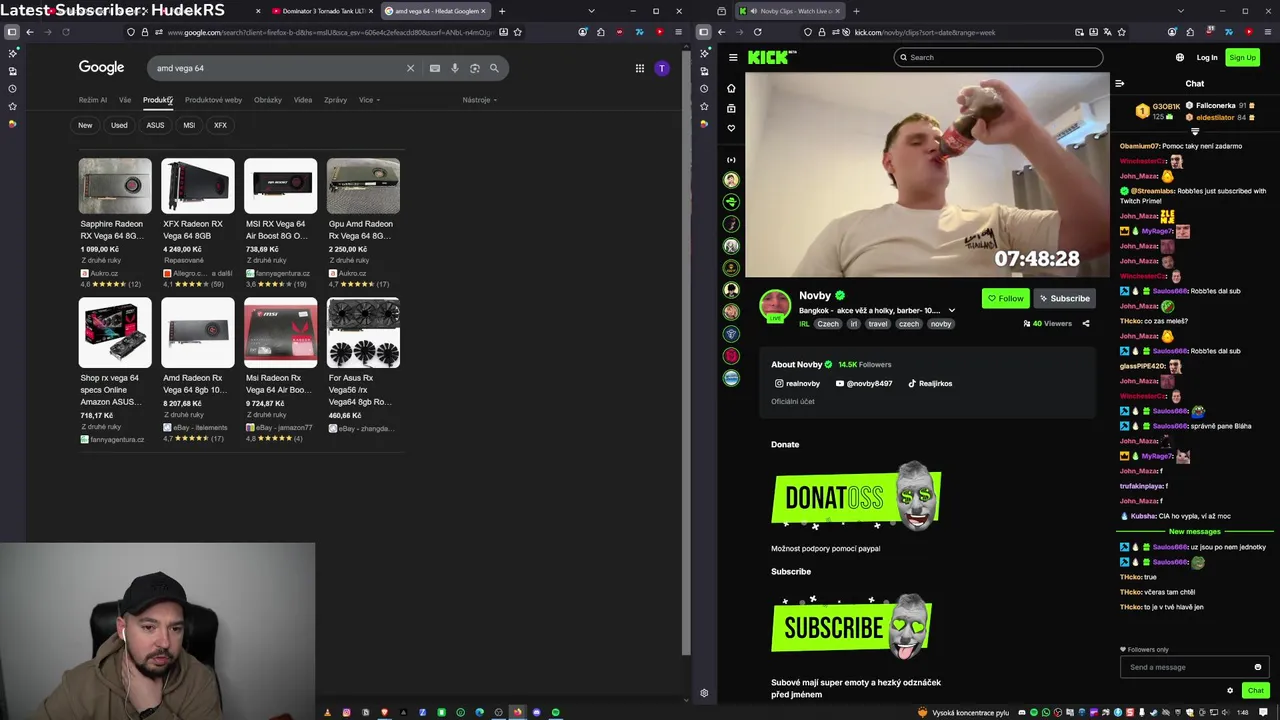Open the on-screen keyboard in Google search
Viewport: 1280px width, 720px height.
(435, 68)
